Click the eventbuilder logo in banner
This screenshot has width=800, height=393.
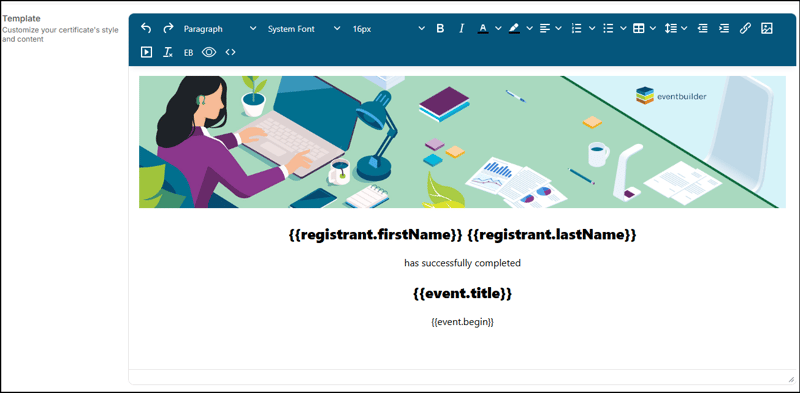pos(671,95)
